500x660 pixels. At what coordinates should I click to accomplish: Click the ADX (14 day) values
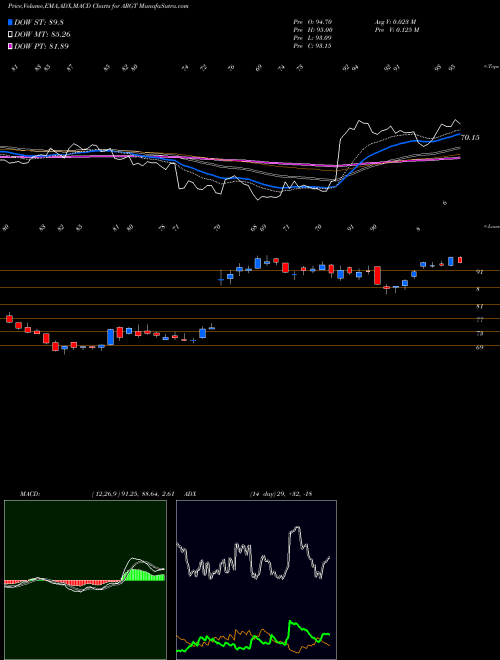[281, 494]
